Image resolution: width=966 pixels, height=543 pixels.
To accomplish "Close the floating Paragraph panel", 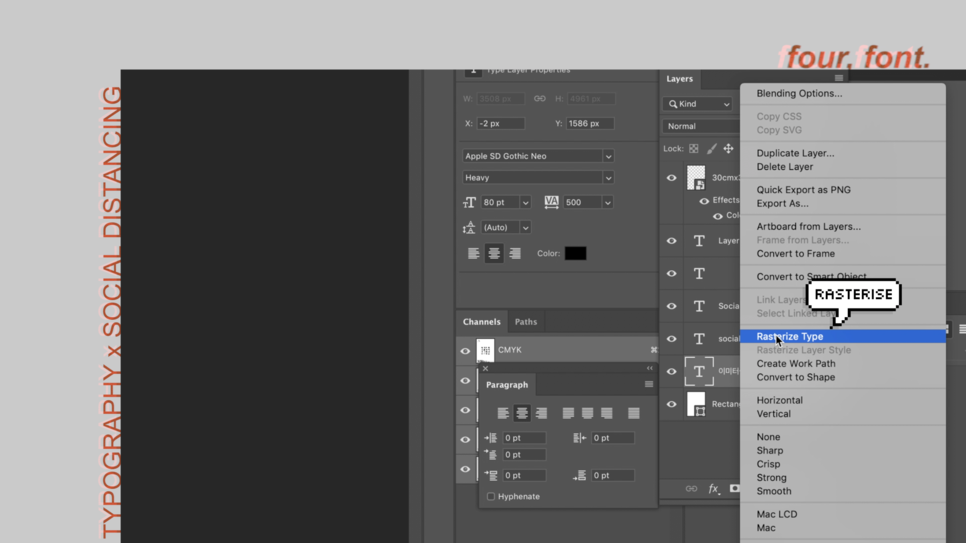I will [x=485, y=369].
